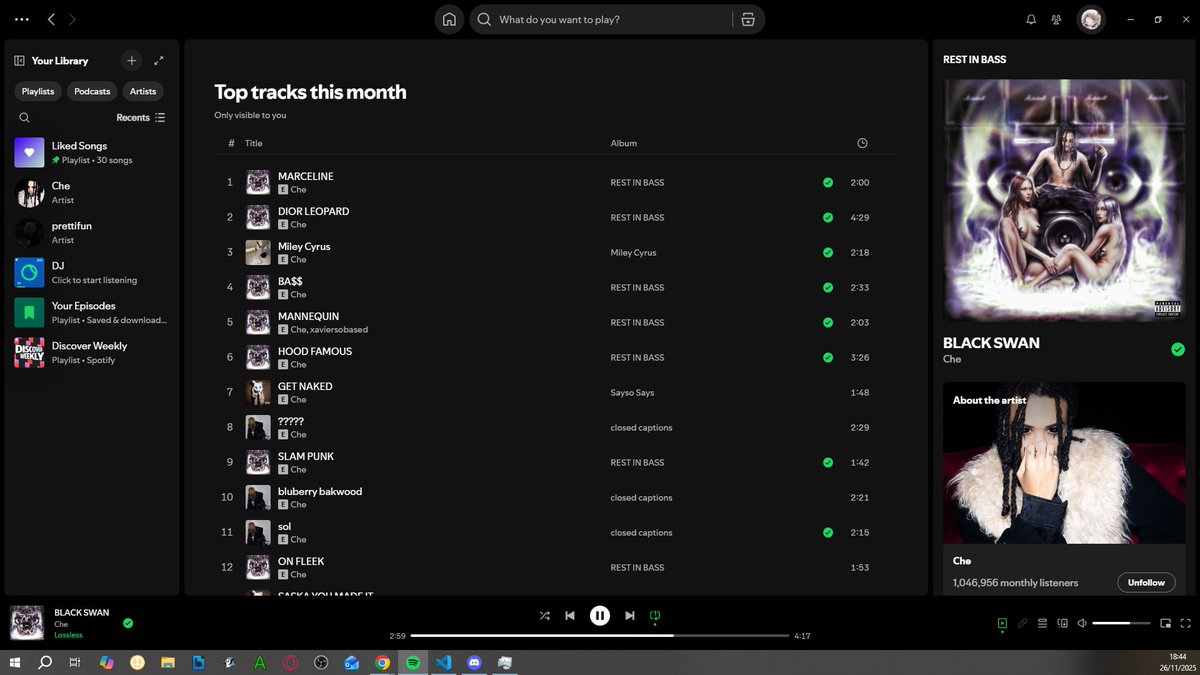Toggle saved checkmark beside BLACK SWAN in right panel
This screenshot has height=675, width=1200.
1178,349
